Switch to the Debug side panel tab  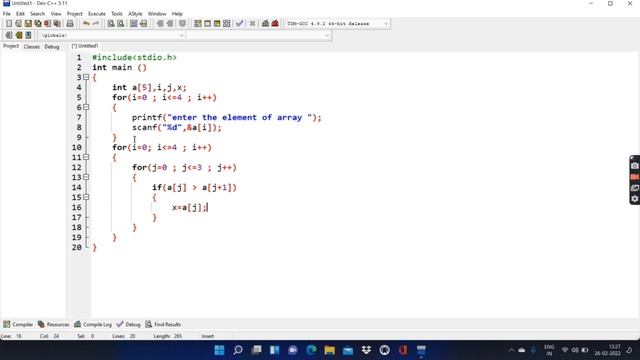pos(52,47)
